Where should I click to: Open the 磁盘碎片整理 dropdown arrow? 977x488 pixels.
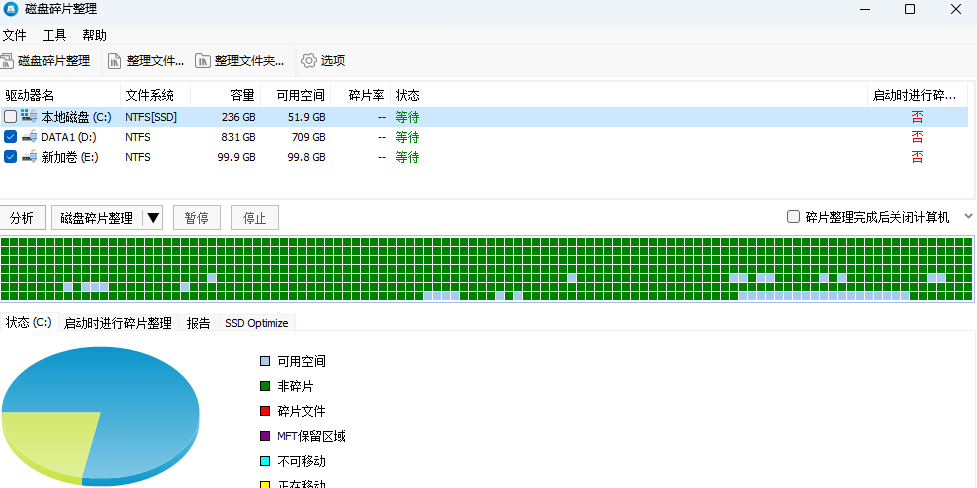point(153,218)
